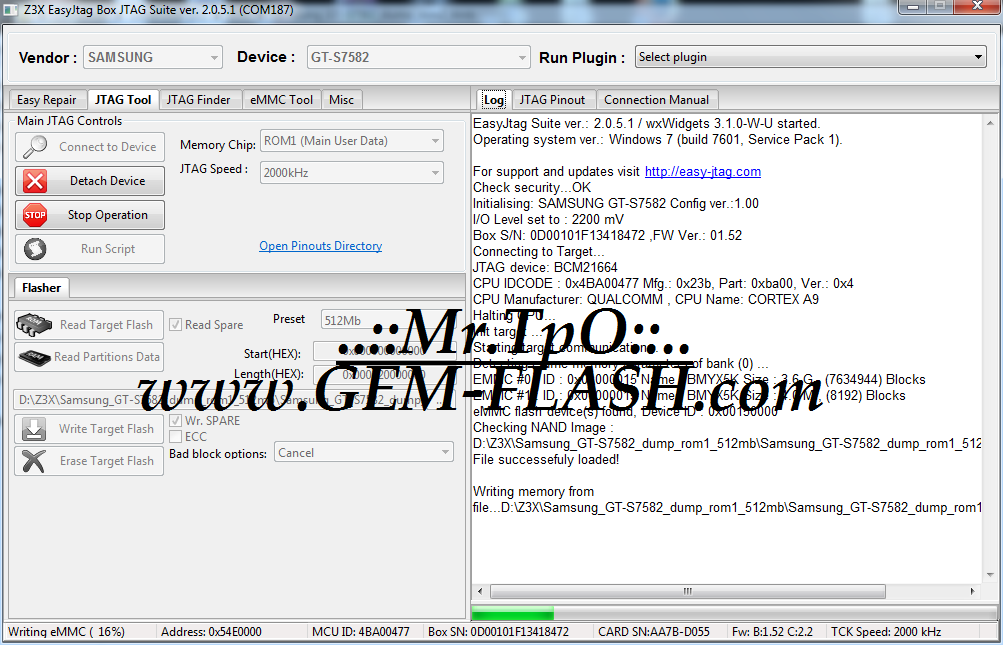Switch to the eMMC Tool tab

(281, 100)
